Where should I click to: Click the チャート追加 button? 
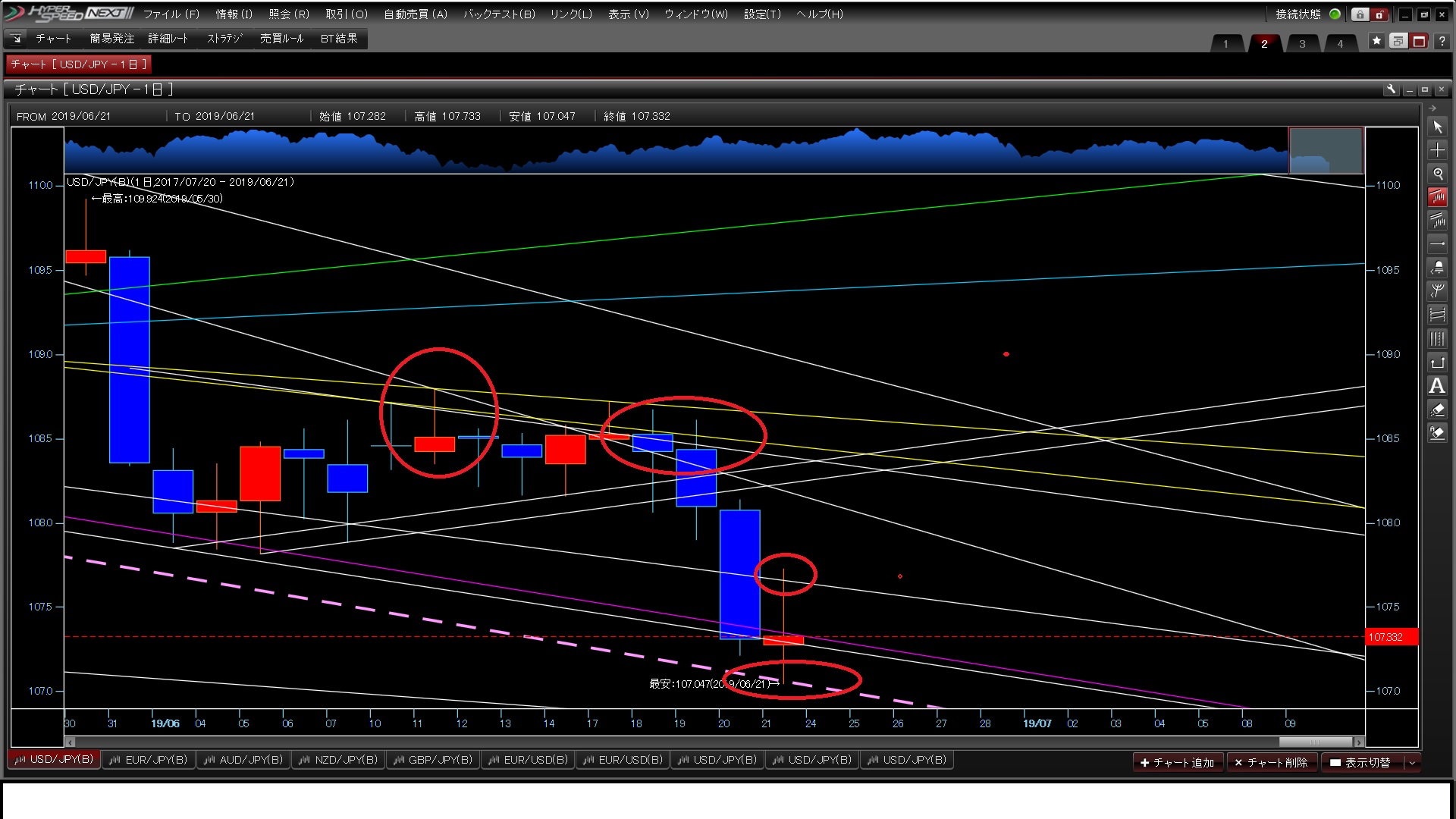click(x=1178, y=763)
